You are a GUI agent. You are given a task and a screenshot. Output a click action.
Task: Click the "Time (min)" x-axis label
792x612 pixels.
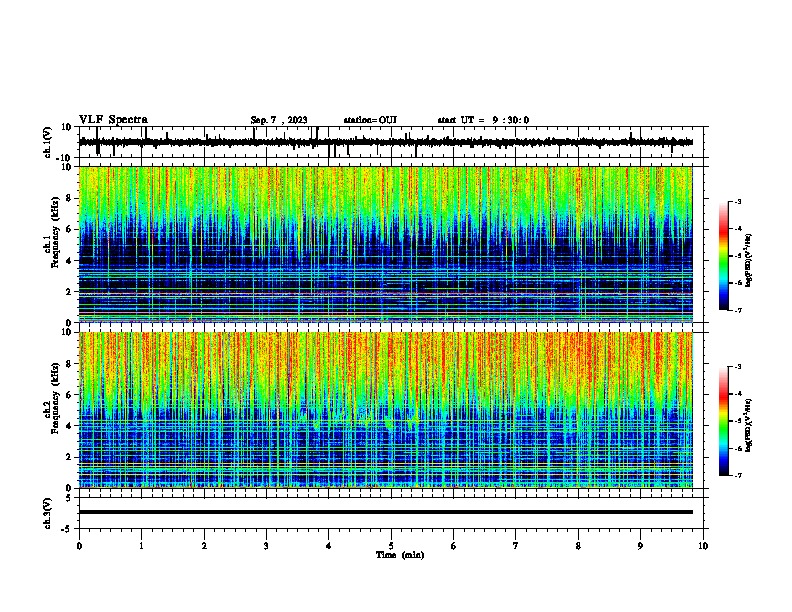(x=400, y=555)
